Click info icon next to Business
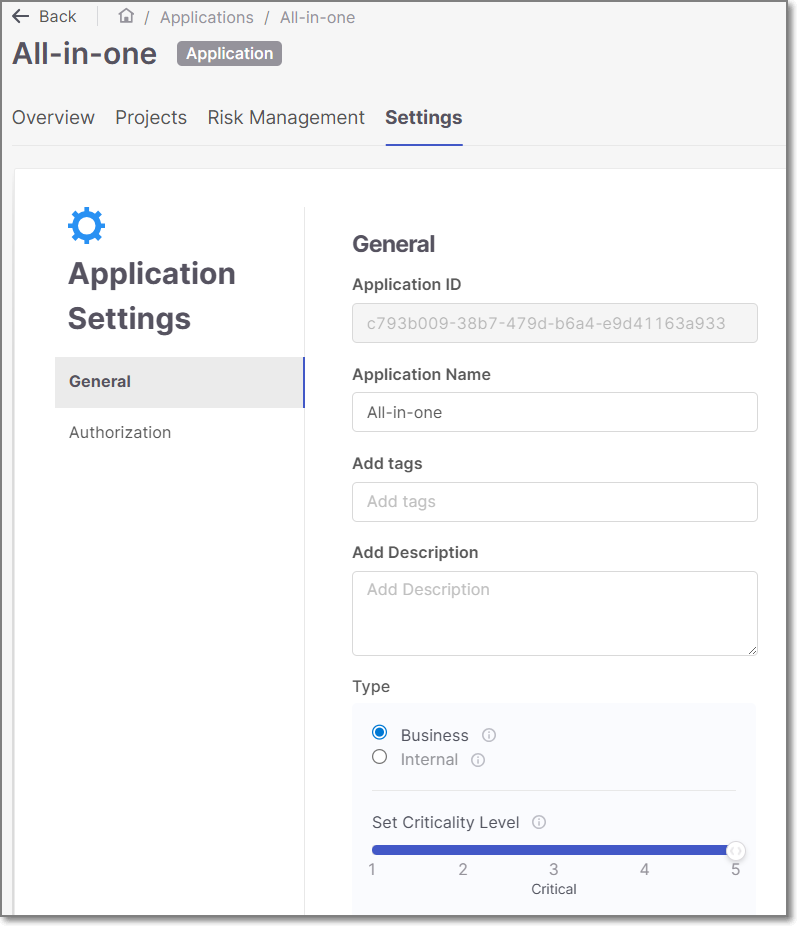This screenshot has width=797, height=926. tap(489, 736)
